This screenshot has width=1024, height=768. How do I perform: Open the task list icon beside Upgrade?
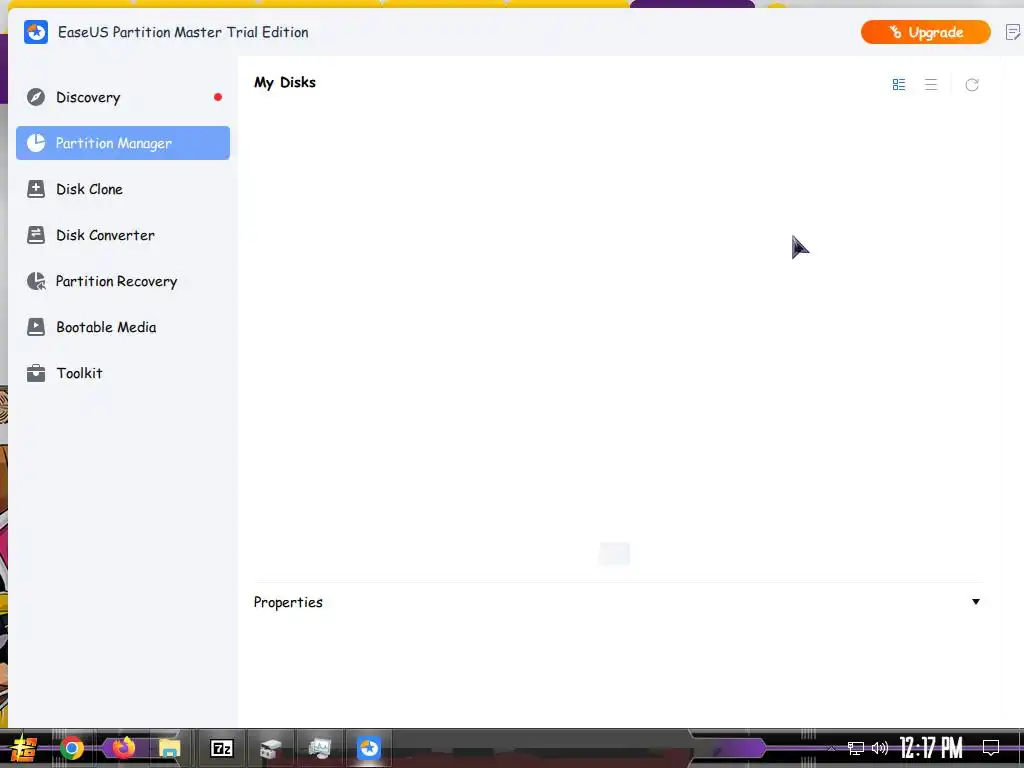tap(1013, 32)
